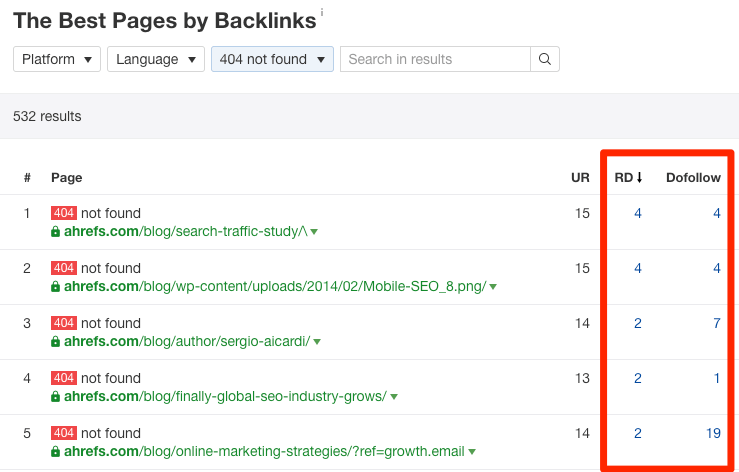Click the 532 results count text
Screen dimensions: 739x472
click(47, 116)
